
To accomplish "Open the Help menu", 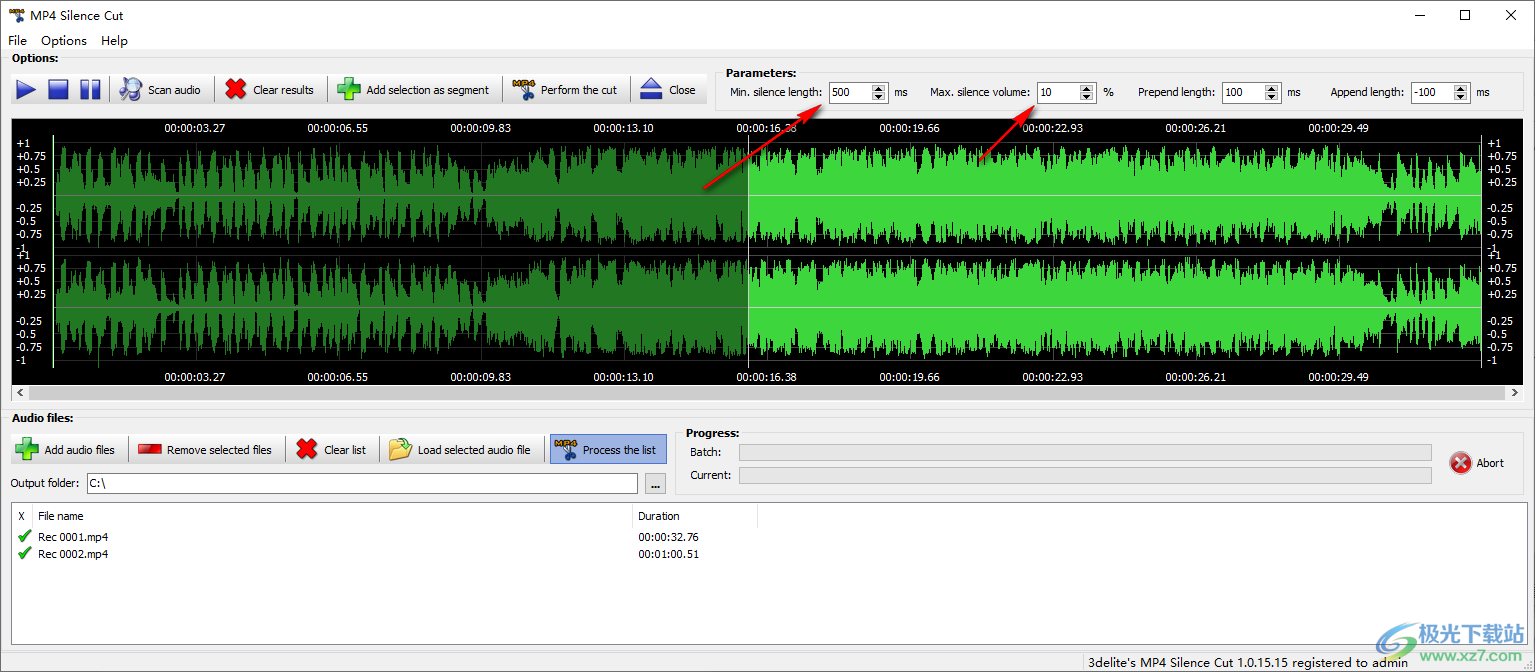I will pos(115,41).
